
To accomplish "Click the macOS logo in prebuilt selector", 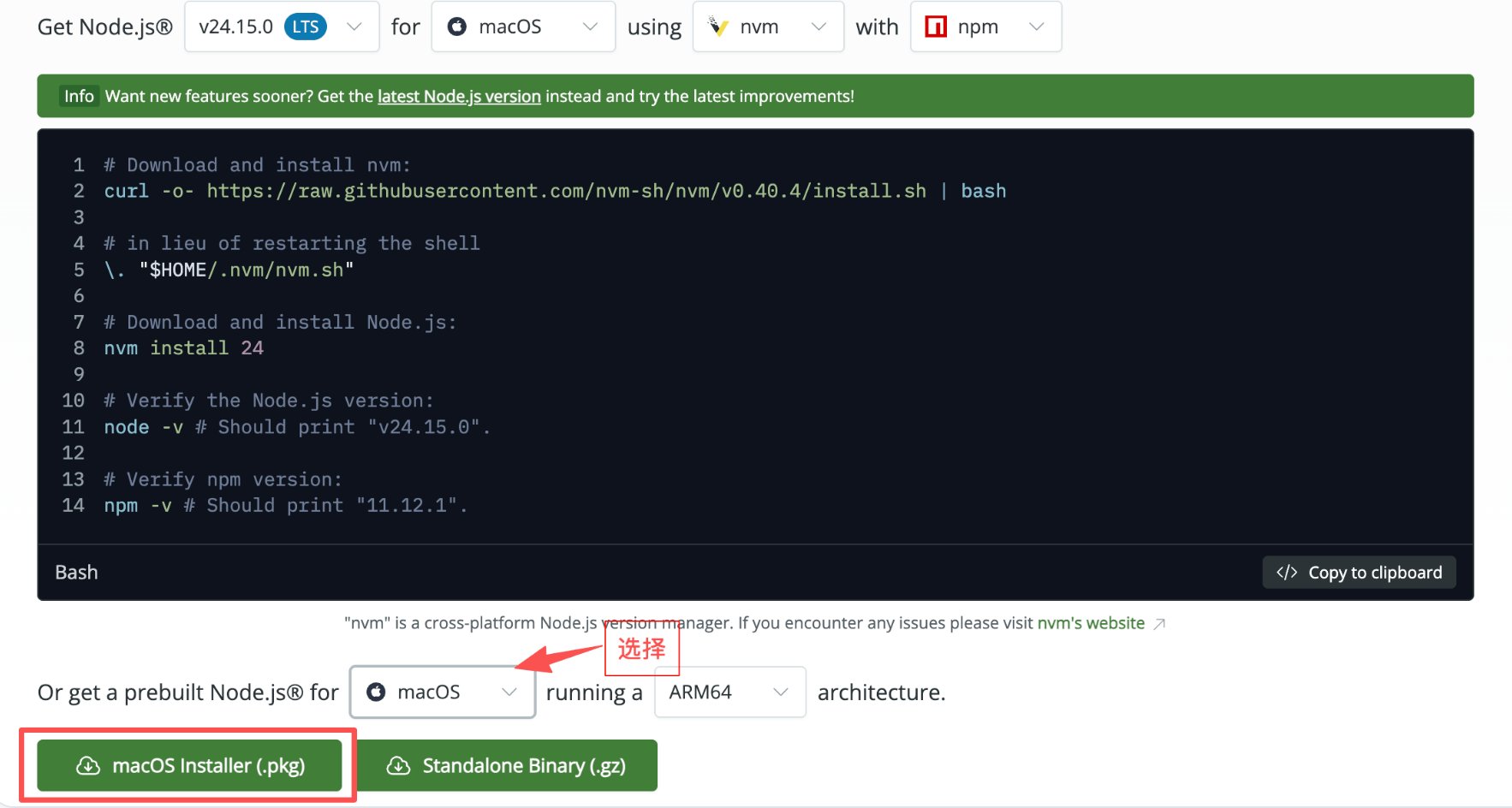I will coord(376,692).
